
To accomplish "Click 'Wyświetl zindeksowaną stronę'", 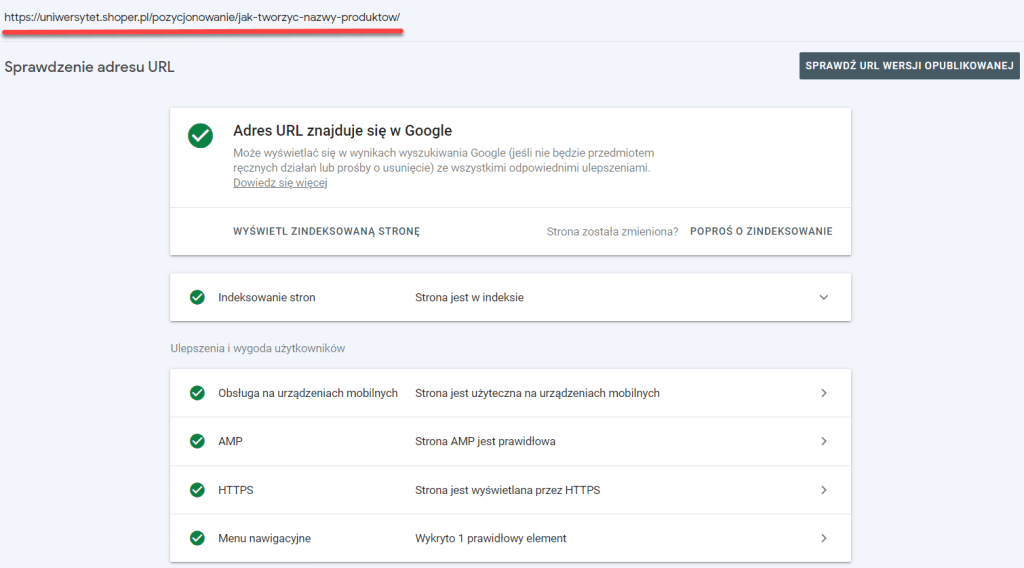I will coord(326,231).
